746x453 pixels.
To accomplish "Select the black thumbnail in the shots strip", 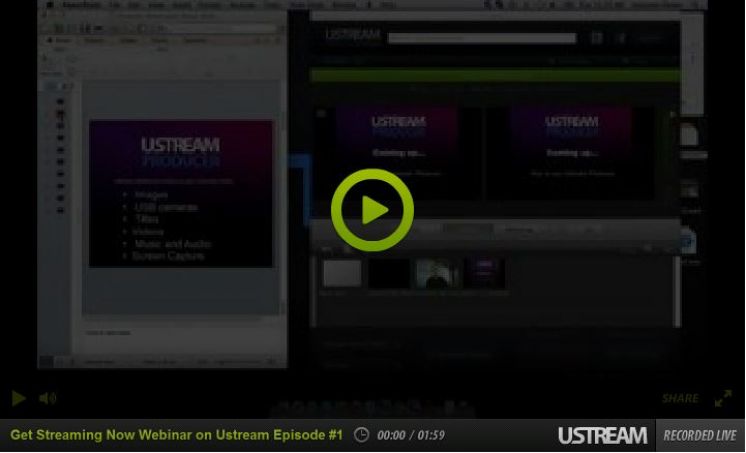I will click(389, 274).
